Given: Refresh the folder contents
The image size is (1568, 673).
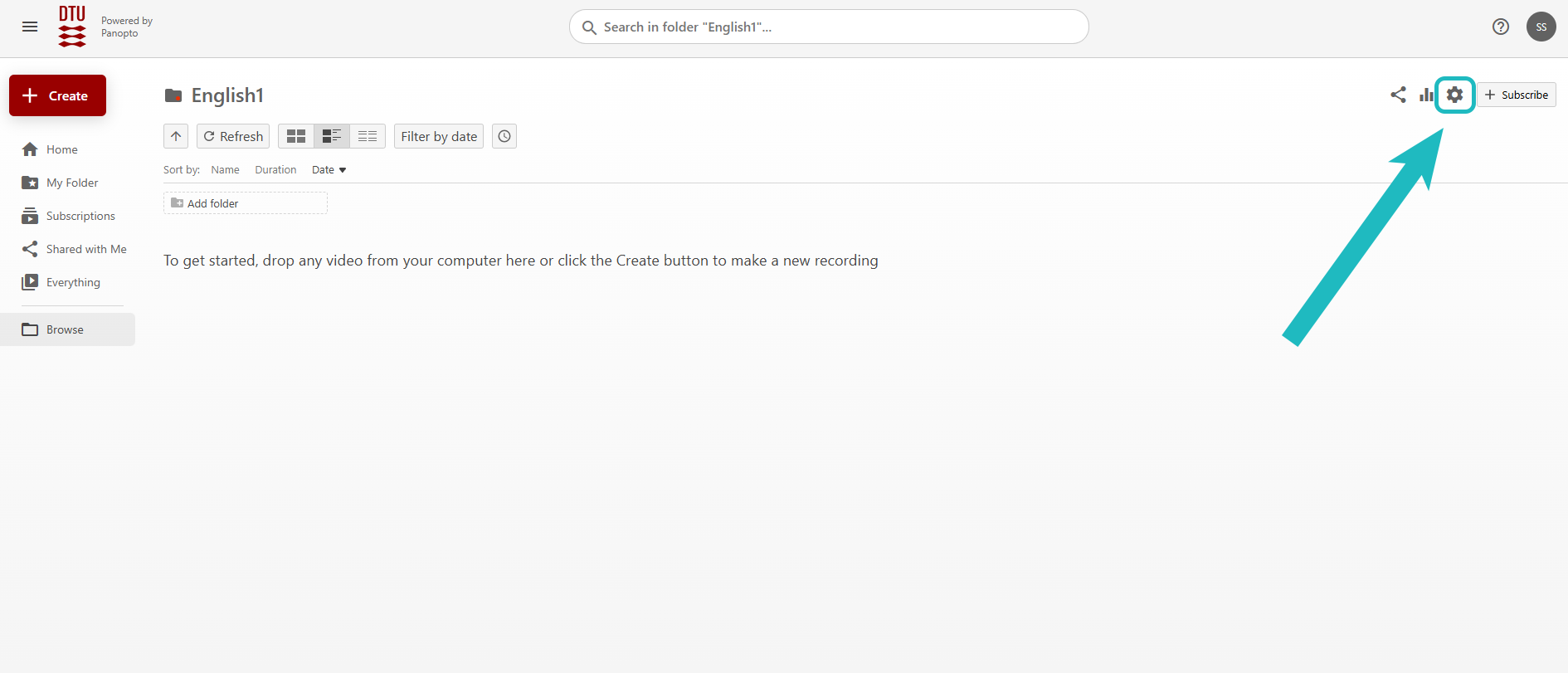Looking at the screenshot, I should tap(233, 136).
